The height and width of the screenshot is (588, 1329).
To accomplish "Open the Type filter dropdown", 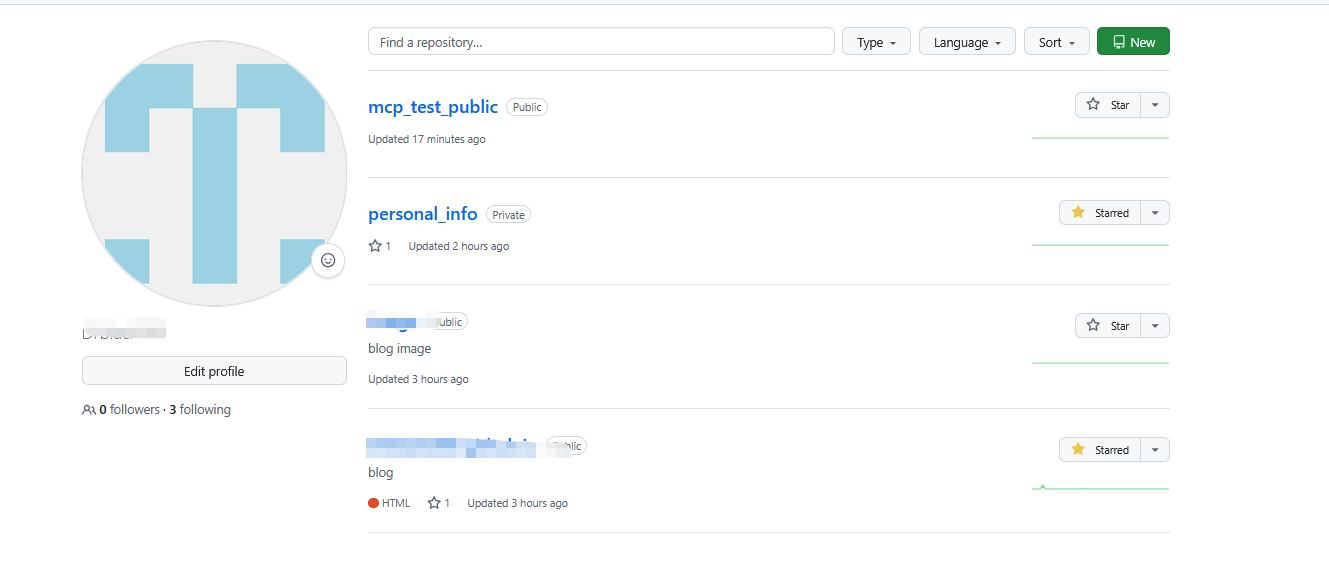I will point(877,42).
